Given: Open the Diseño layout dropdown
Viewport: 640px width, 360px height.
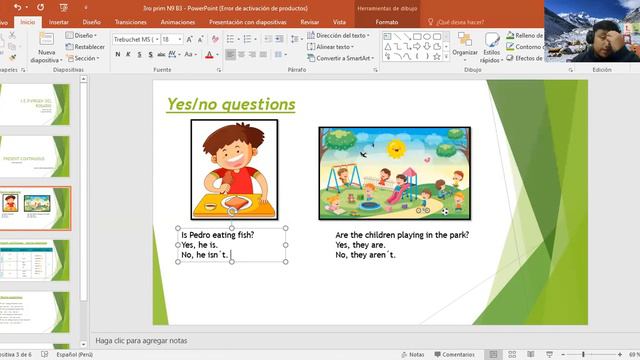Looking at the screenshot, I should pos(82,36).
